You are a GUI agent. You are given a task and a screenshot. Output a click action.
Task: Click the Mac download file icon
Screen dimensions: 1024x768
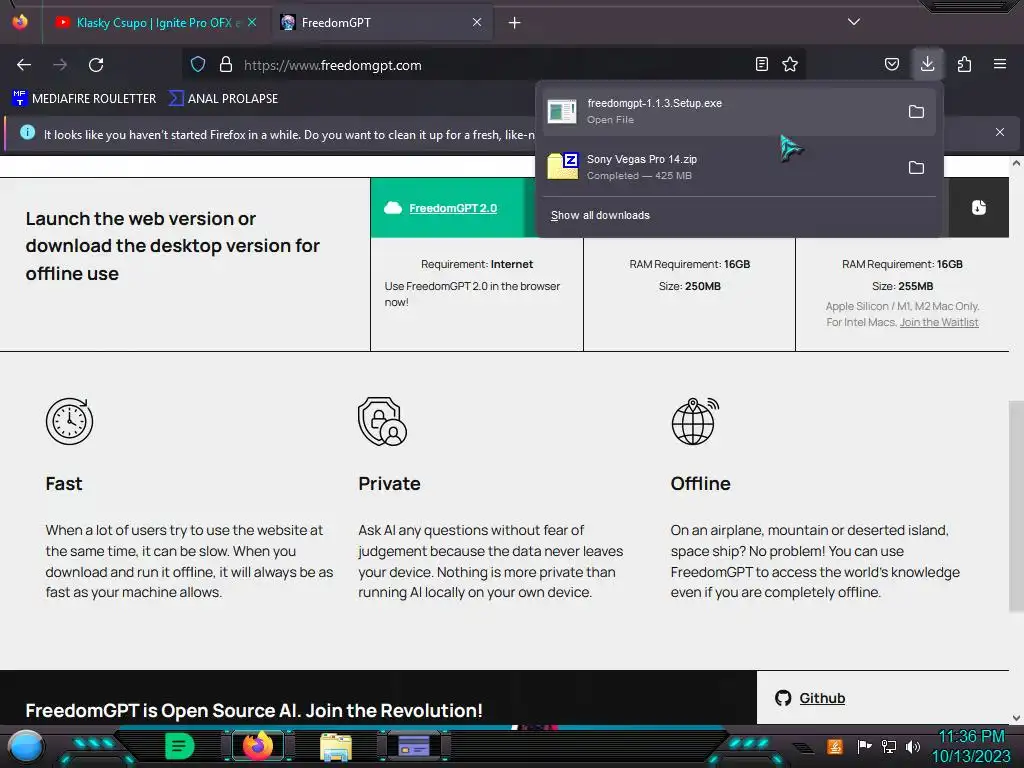pos(978,208)
